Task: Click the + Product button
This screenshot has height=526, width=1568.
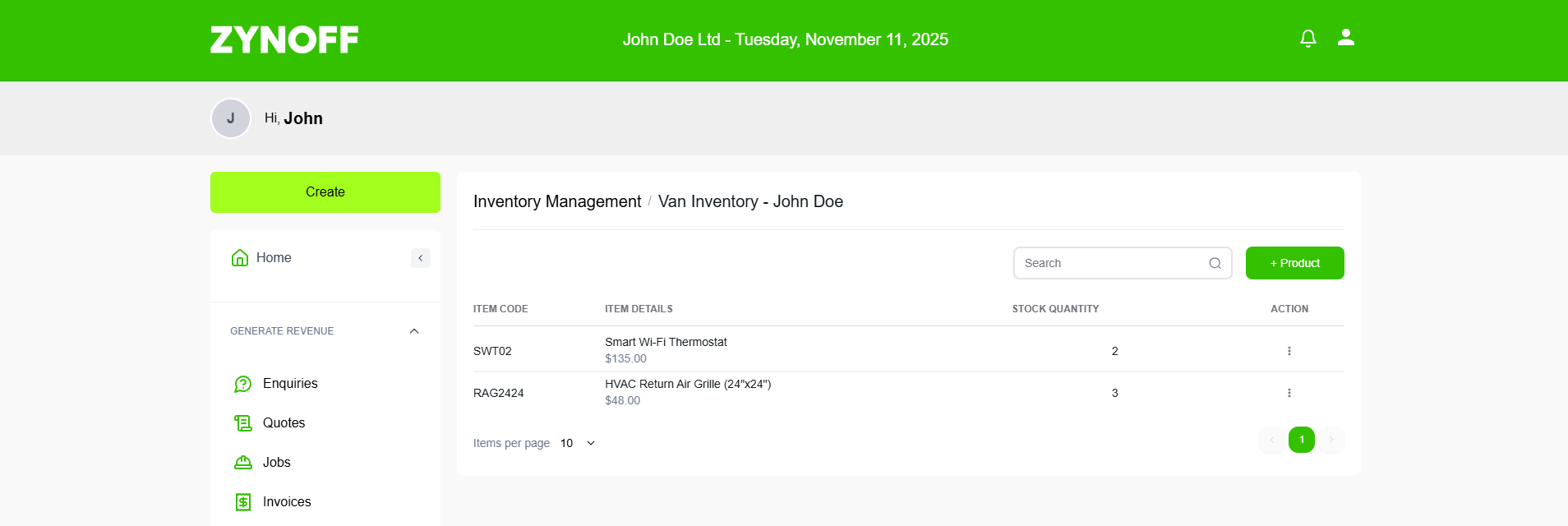Action: [x=1295, y=263]
